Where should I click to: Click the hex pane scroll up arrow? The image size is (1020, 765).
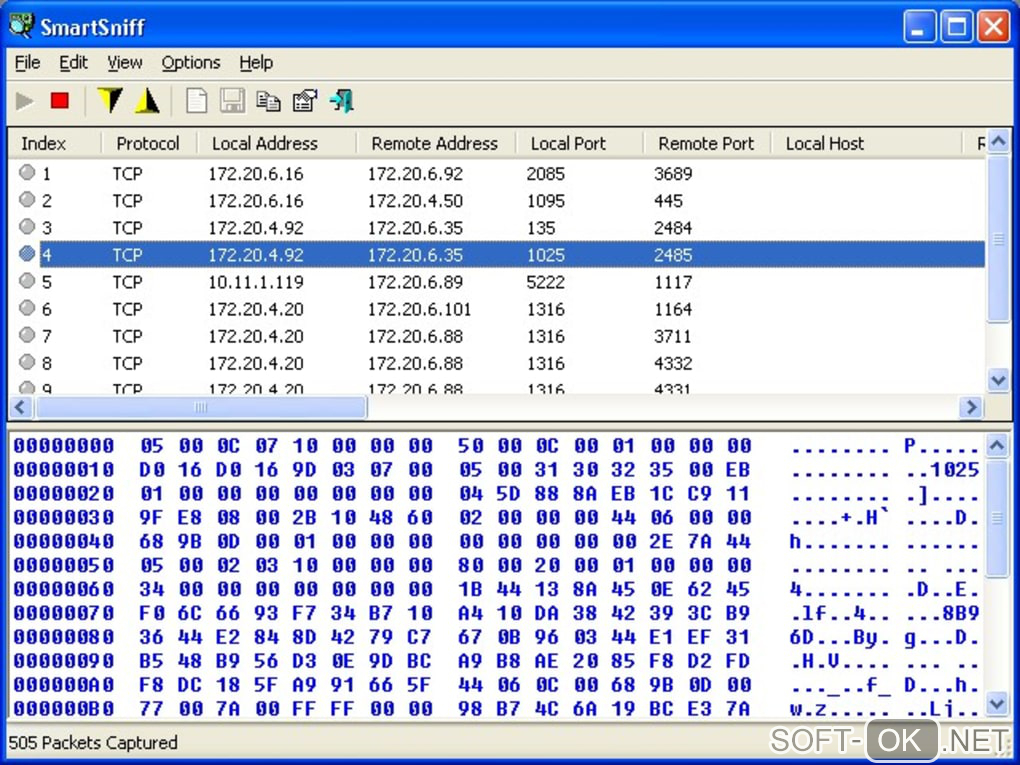999,445
